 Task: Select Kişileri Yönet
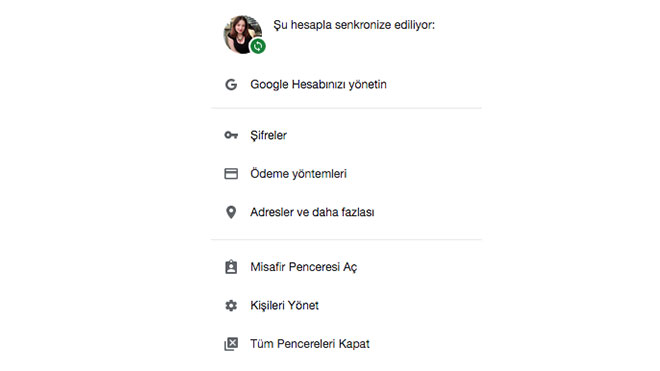346,305
